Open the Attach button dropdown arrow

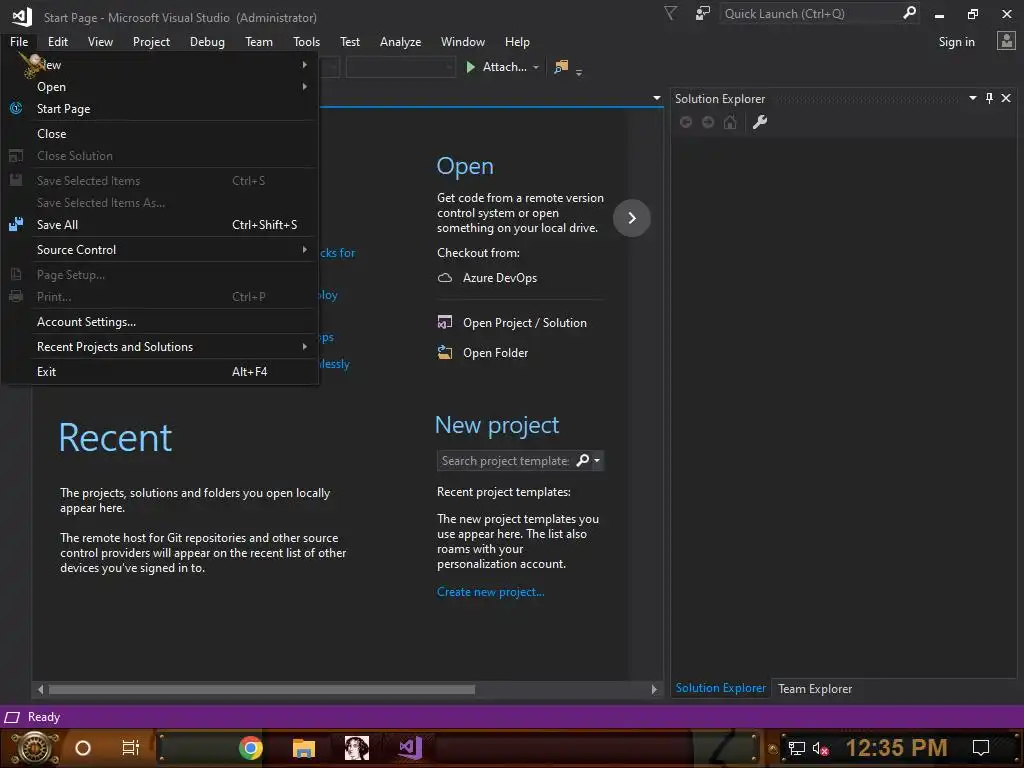536,67
